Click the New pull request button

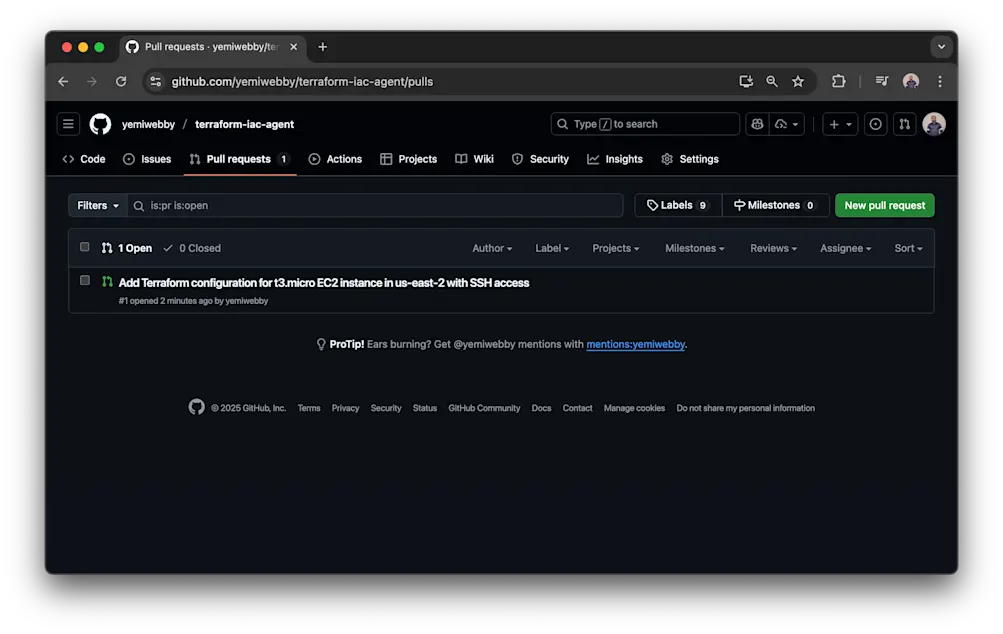pos(885,205)
